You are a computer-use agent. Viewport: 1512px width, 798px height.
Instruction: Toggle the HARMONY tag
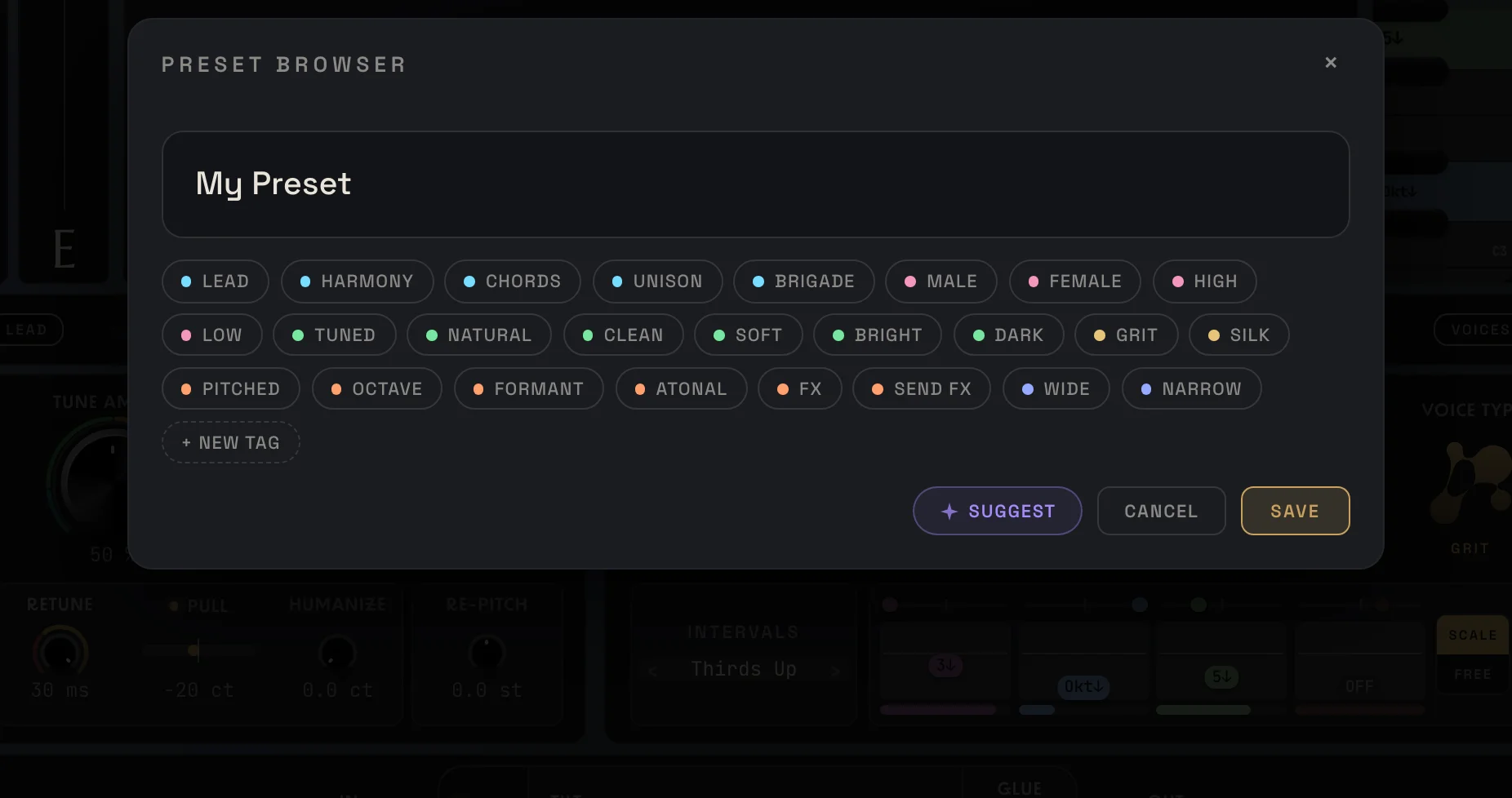[357, 282]
